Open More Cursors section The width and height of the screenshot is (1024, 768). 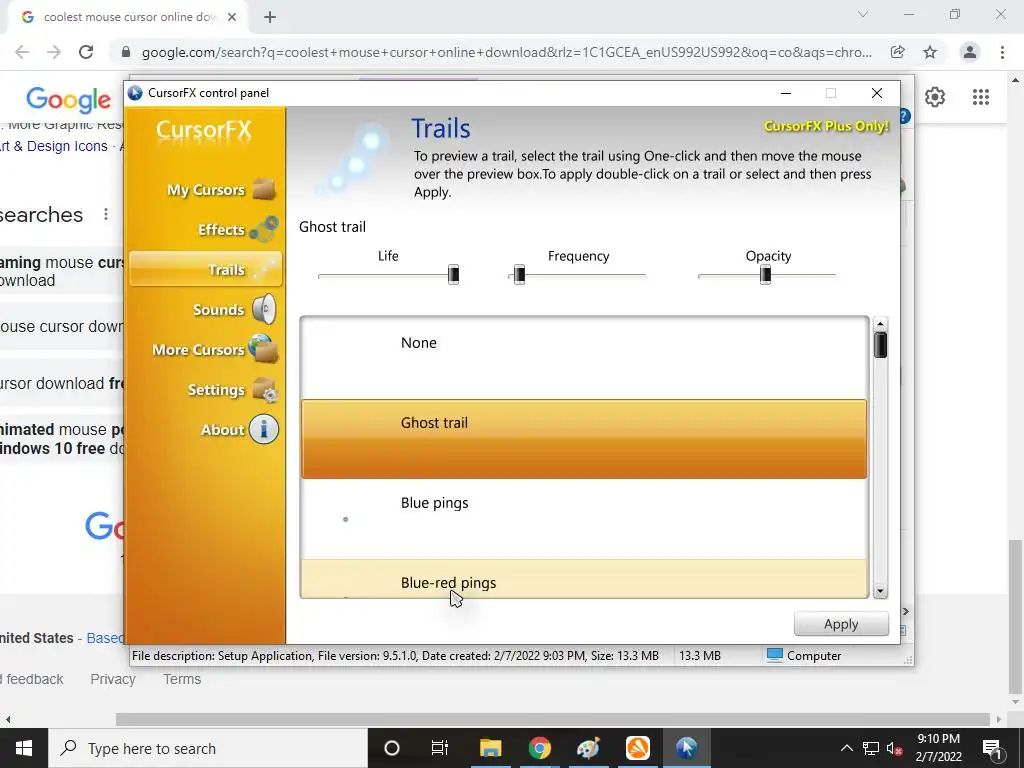point(206,349)
